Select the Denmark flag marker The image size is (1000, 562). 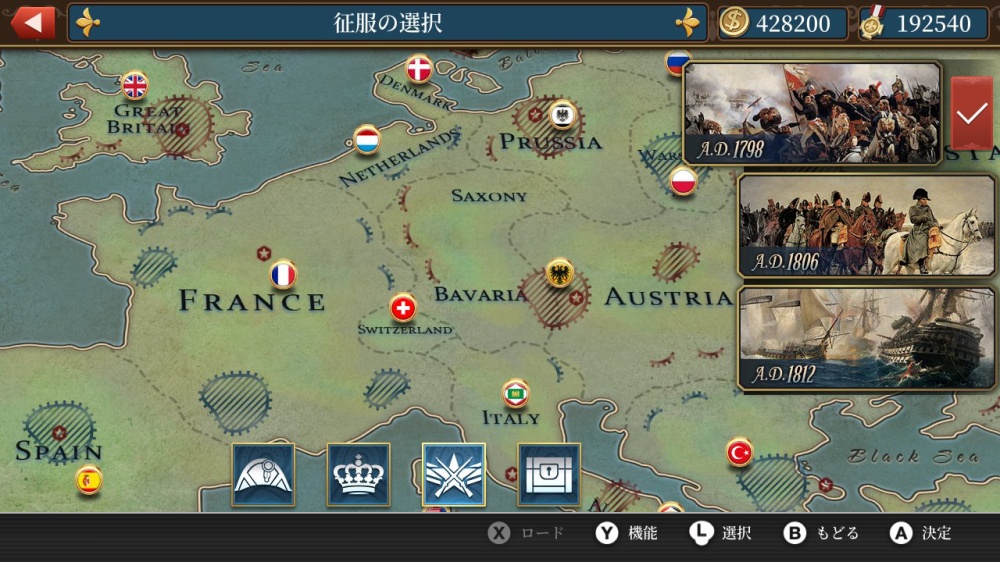click(419, 69)
